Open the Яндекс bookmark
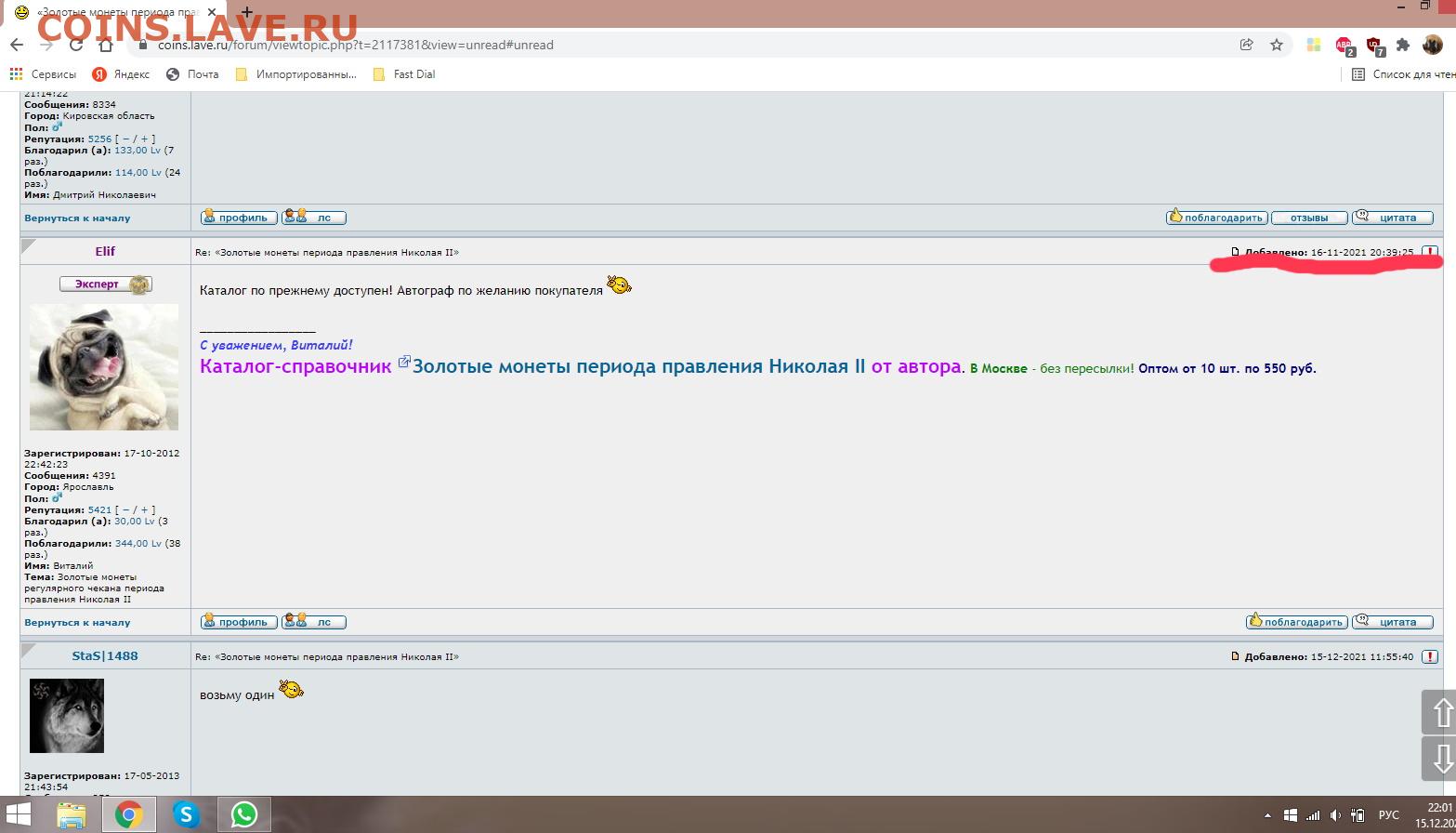The image size is (1456, 833). tap(121, 74)
